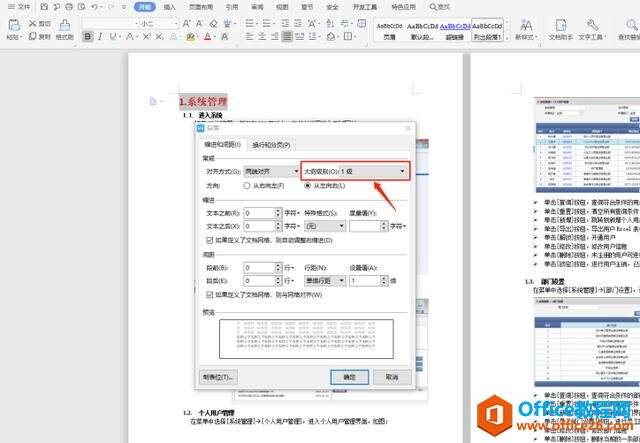
Task: Click the Cancel button in dialog
Action: click(392, 377)
